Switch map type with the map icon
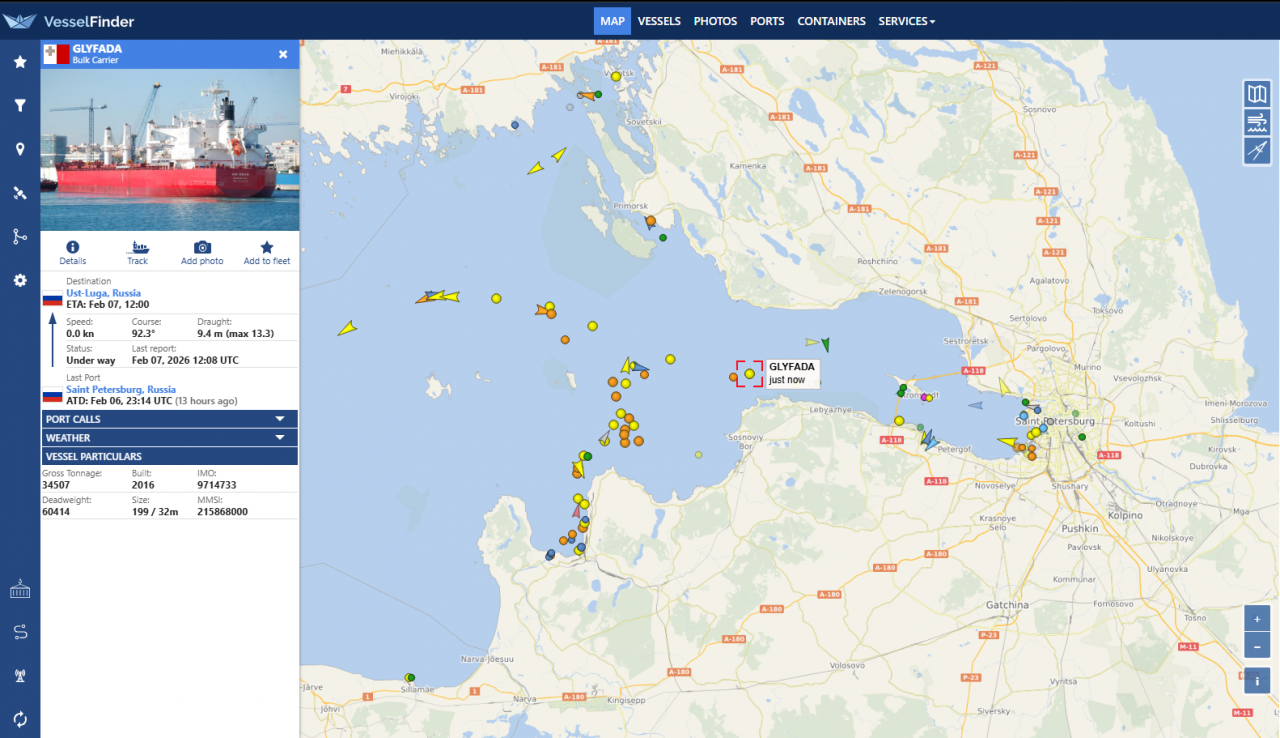Viewport: 1280px width, 738px height. [x=1257, y=95]
